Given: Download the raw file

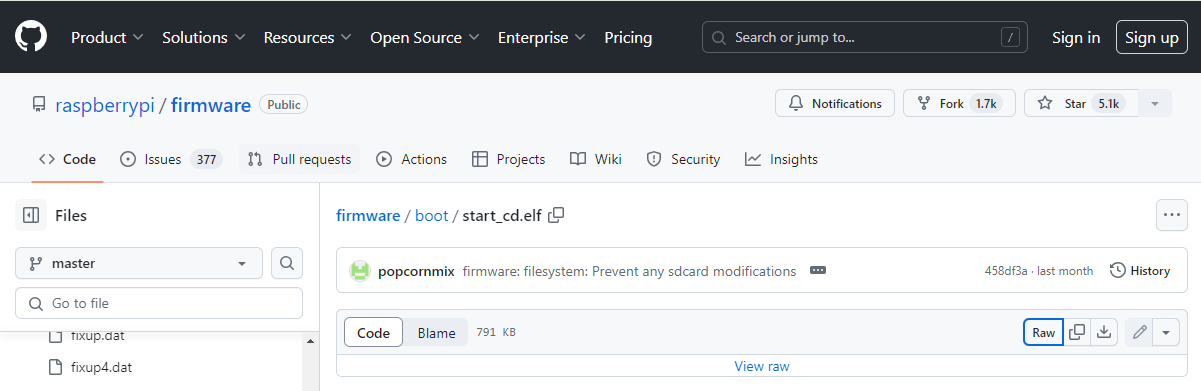Looking at the screenshot, I should 1104,333.
